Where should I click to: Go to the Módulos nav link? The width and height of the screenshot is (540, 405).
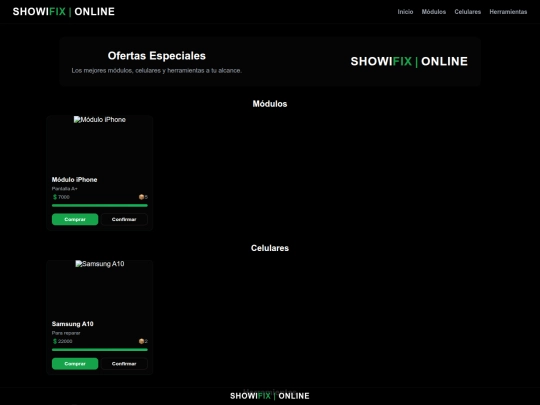(434, 12)
